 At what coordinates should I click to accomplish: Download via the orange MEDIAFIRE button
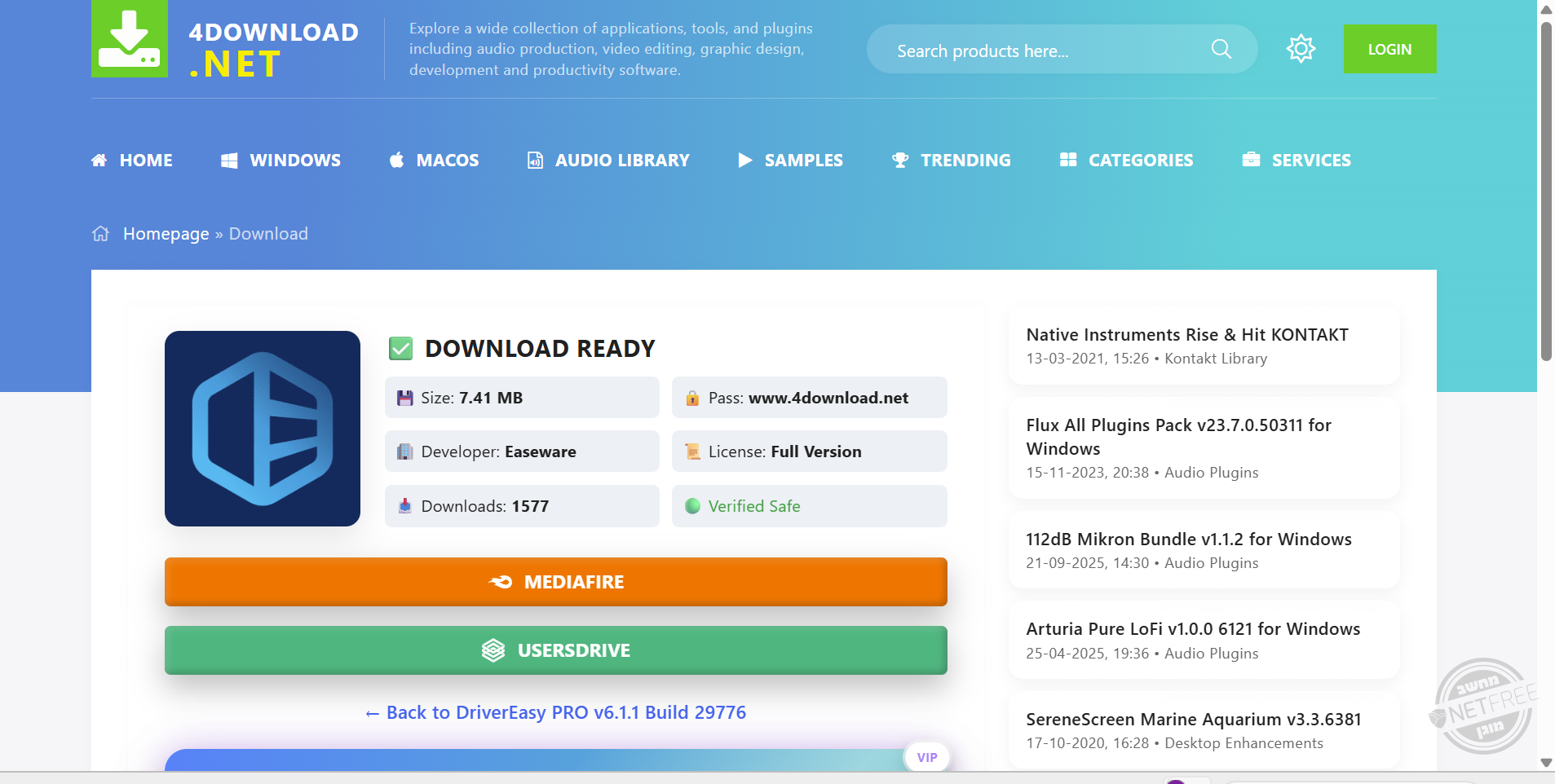[556, 582]
